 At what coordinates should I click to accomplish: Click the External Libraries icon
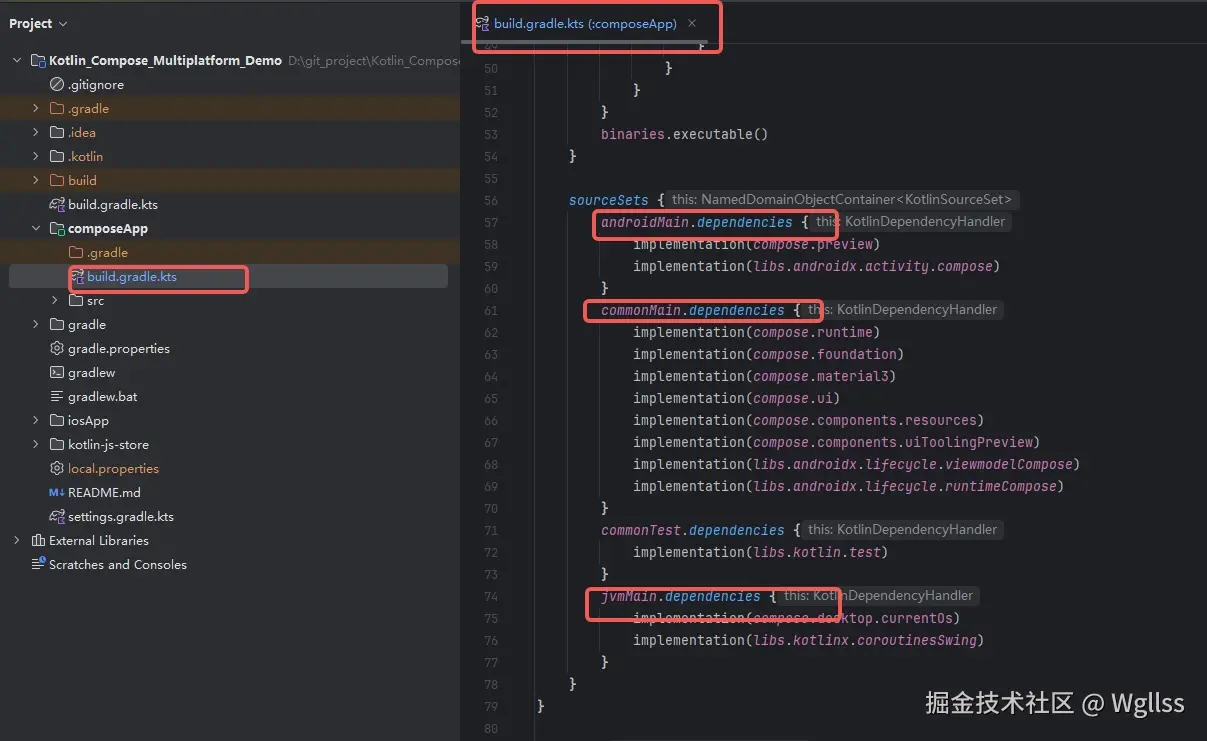pyautogui.click(x=38, y=540)
